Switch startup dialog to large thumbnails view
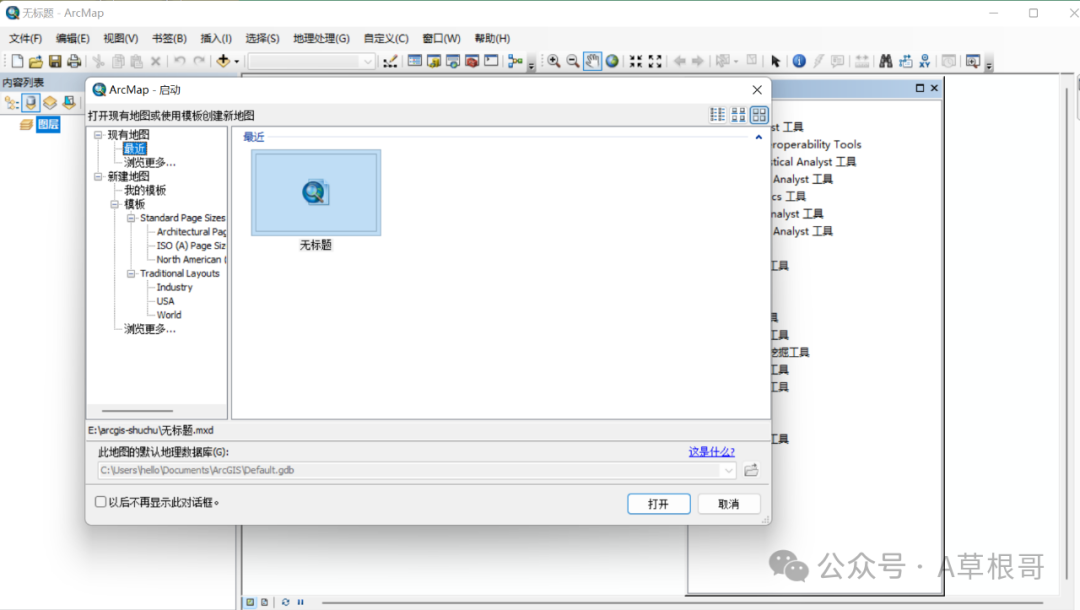This screenshot has height=610, width=1080. pos(759,115)
